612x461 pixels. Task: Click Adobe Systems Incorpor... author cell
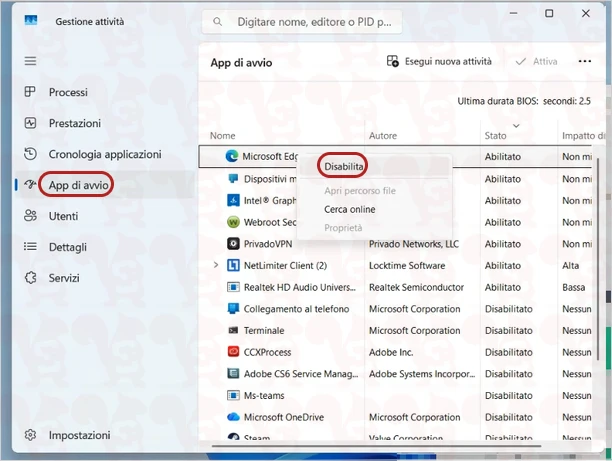(x=422, y=374)
